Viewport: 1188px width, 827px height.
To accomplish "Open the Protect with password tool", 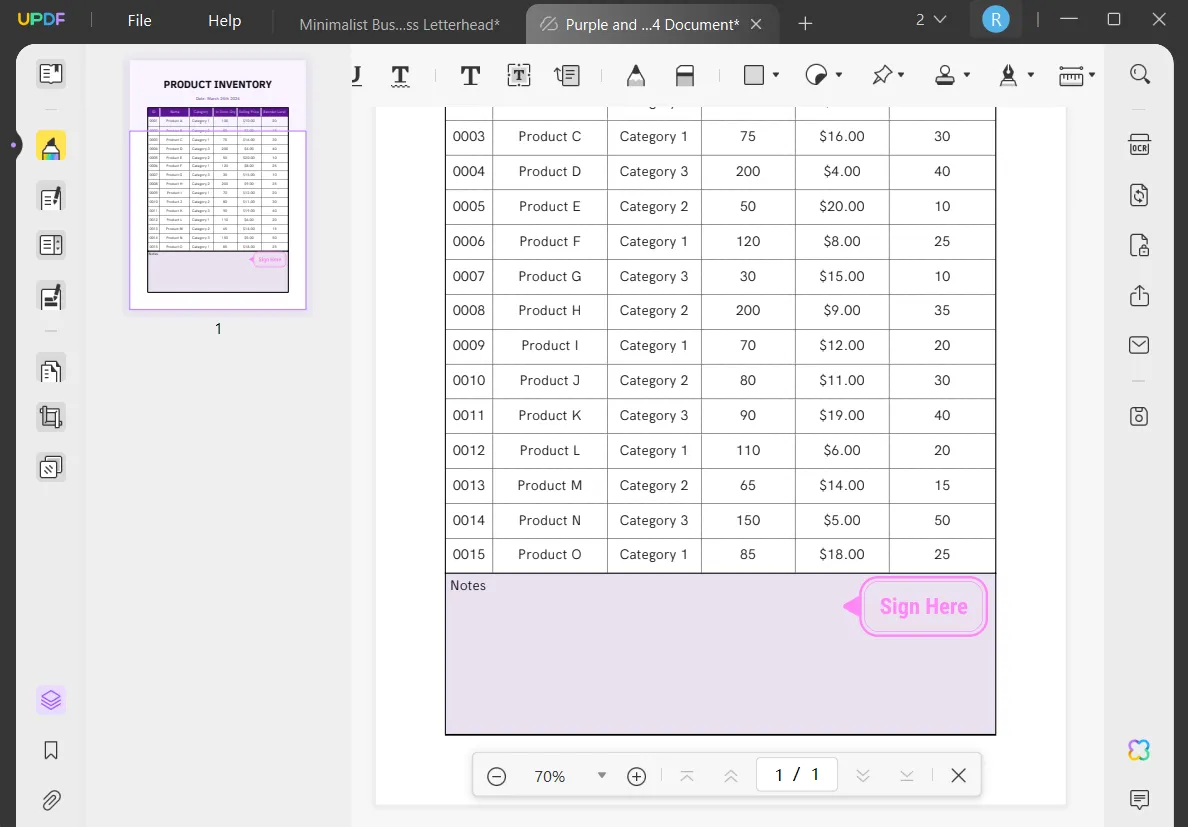I will pos(1140,245).
